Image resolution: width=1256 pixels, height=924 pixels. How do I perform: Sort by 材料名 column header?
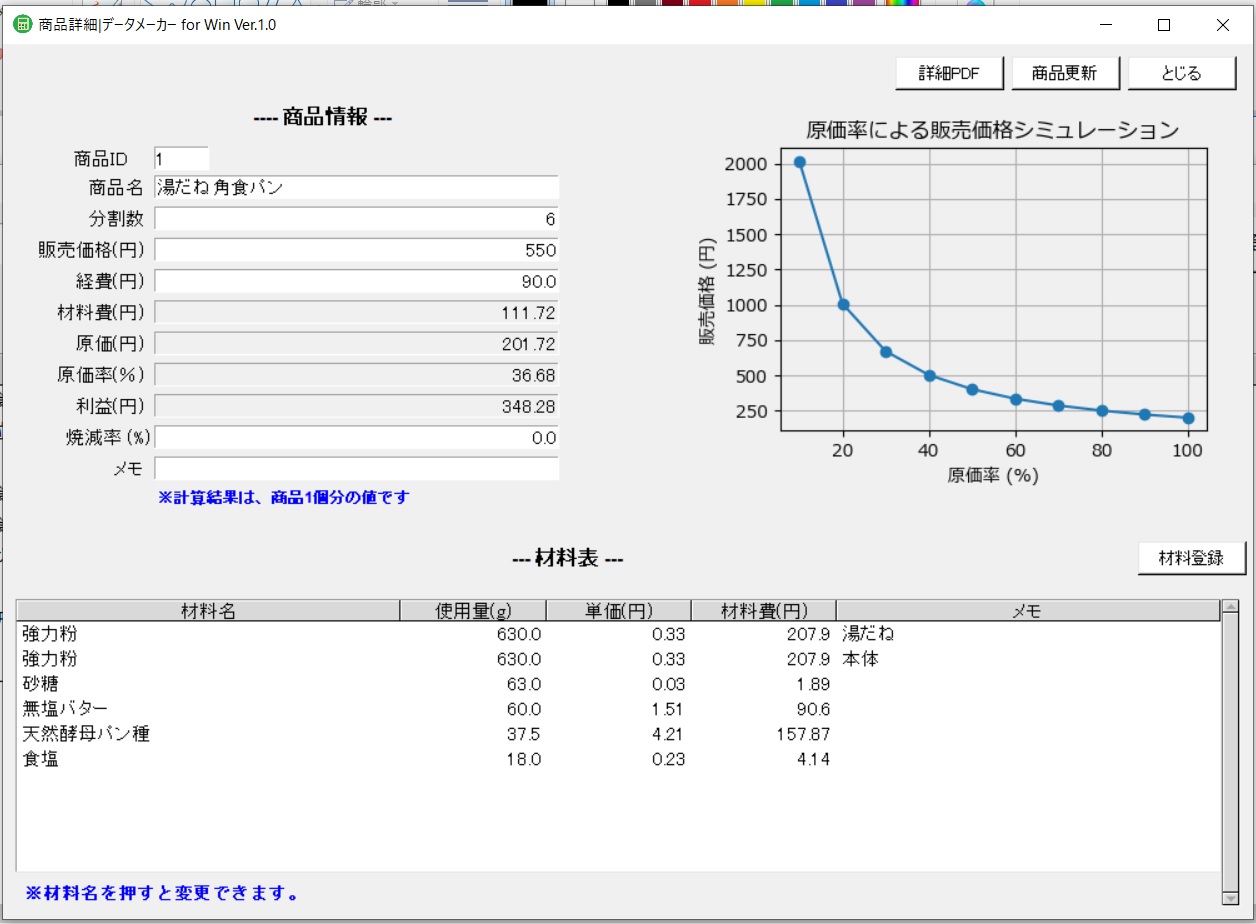click(208, 611)
